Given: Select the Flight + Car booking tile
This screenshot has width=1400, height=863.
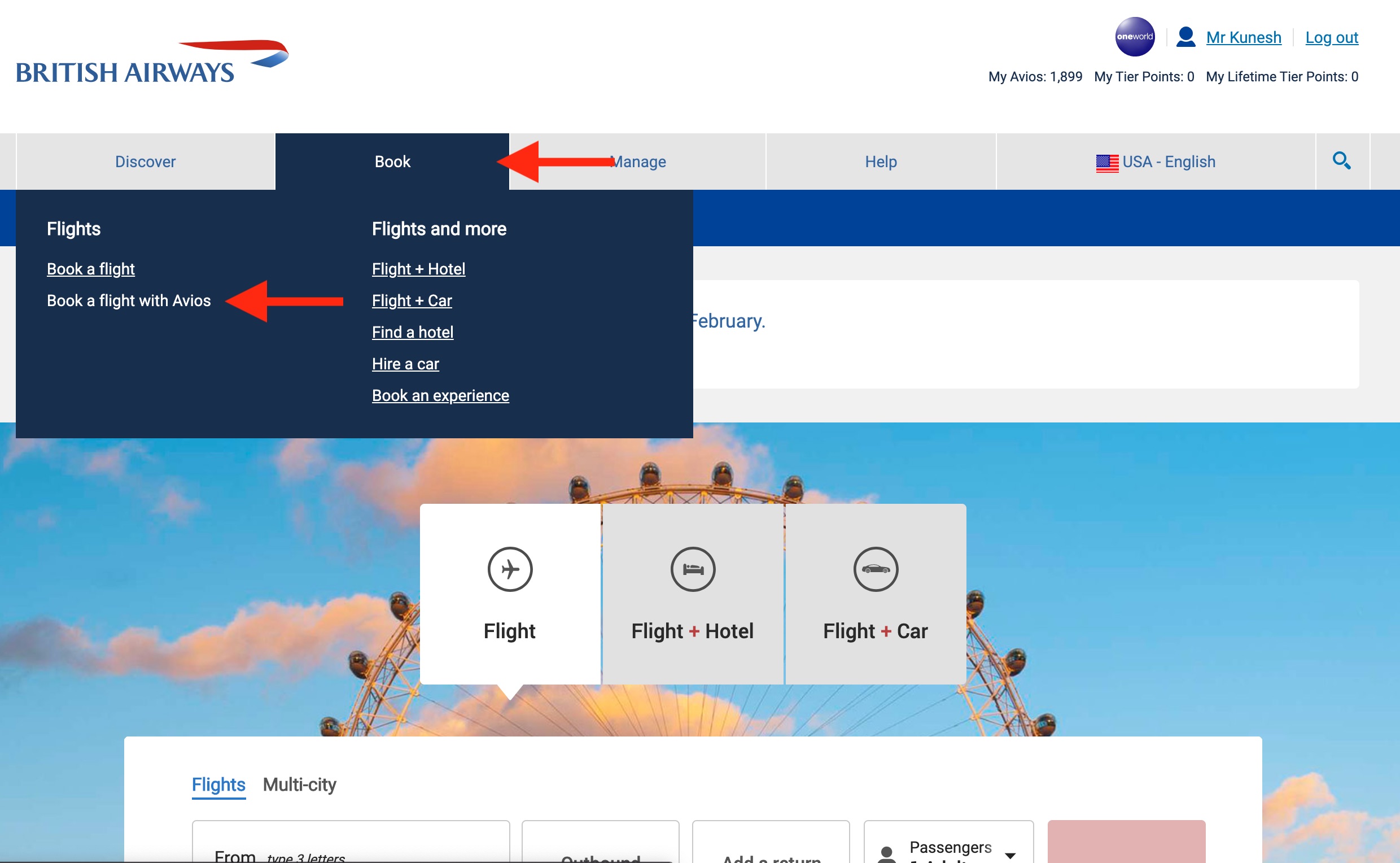Looking at the screenshot, I should click(876, 594).
